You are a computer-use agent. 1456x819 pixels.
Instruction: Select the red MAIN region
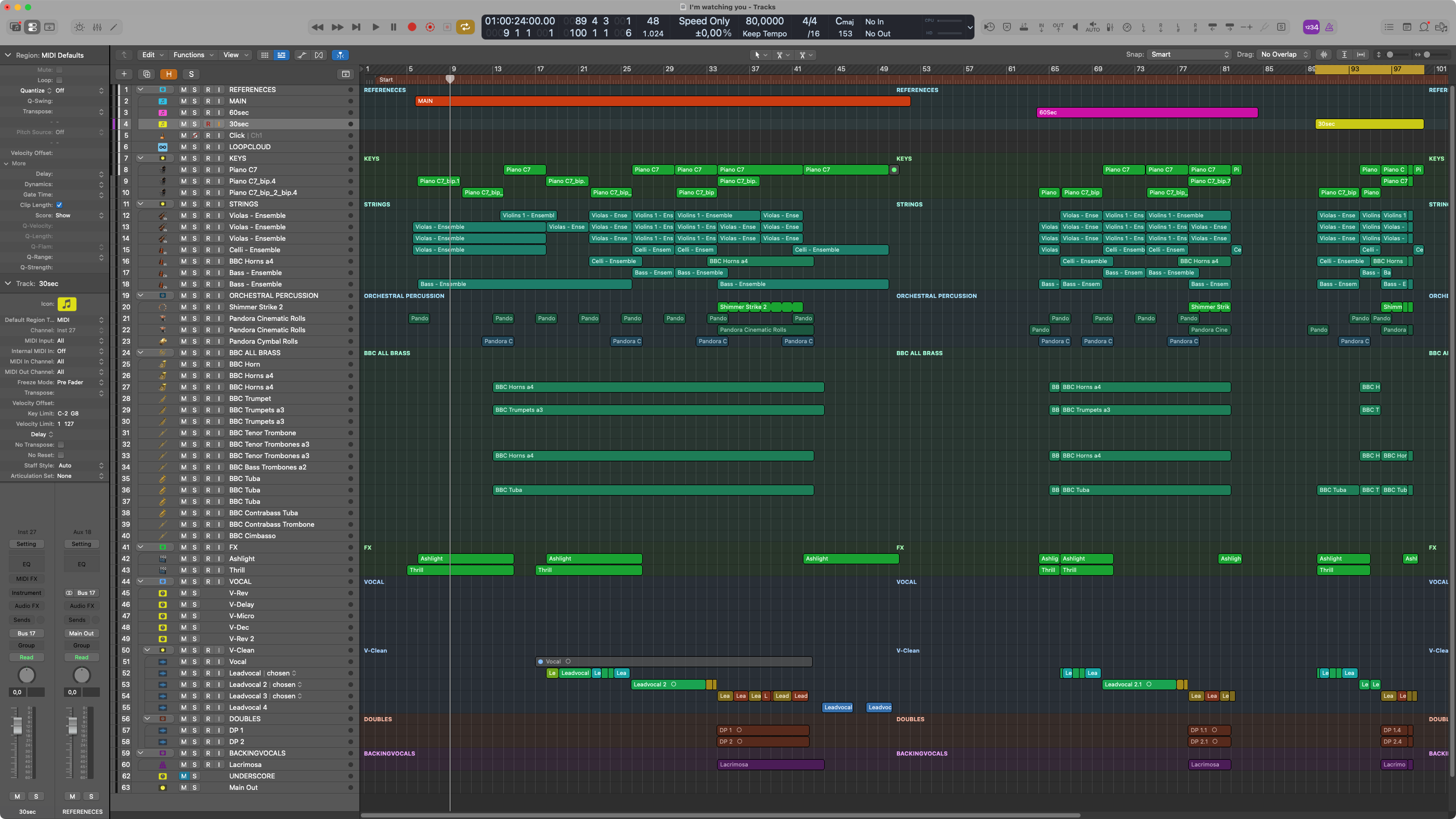[x=662, y=101]
